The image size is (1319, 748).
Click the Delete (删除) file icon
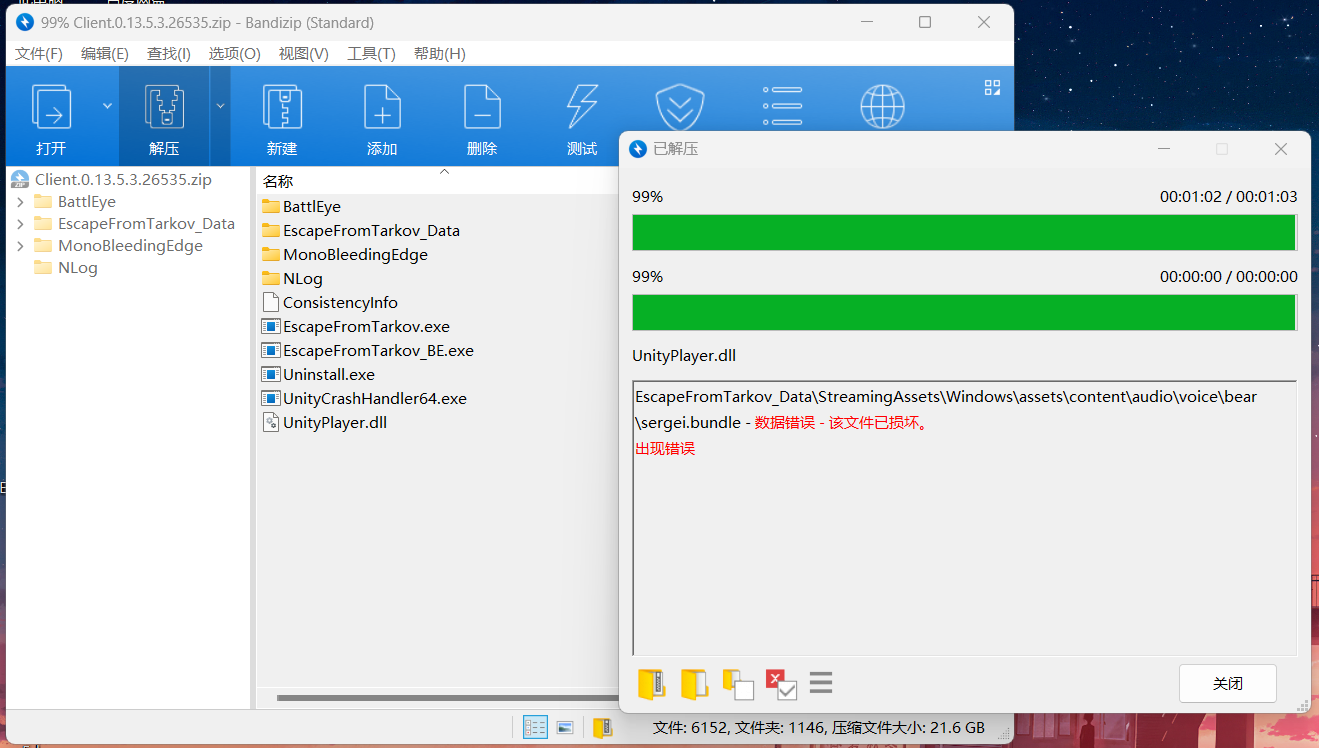[x=482, y=118]
